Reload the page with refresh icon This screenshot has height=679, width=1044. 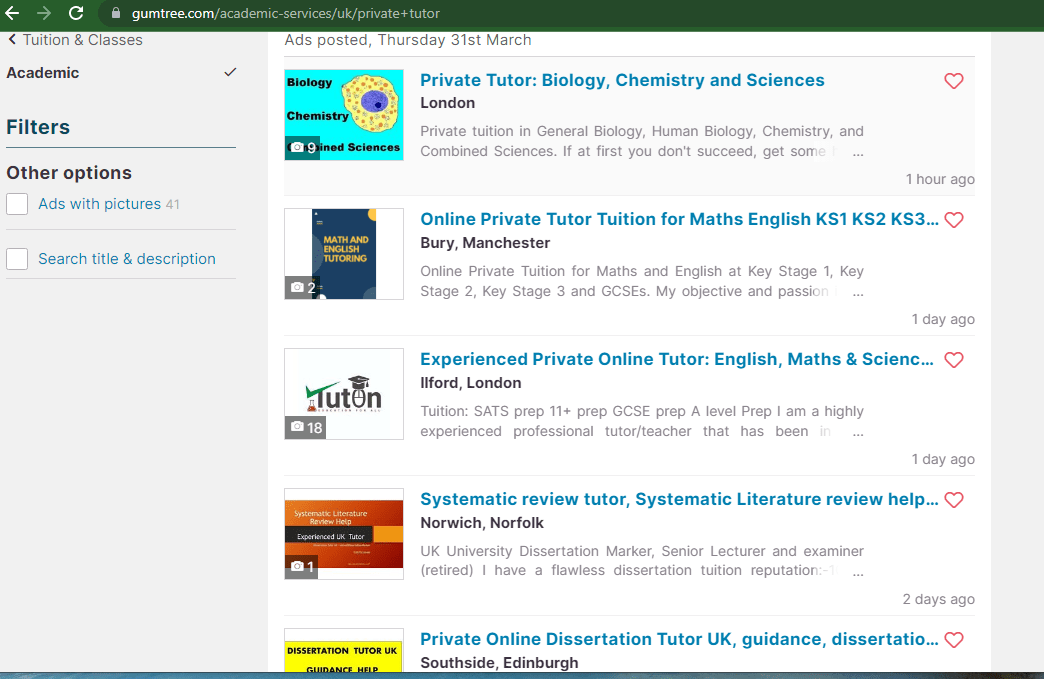(x=76, y=13)
